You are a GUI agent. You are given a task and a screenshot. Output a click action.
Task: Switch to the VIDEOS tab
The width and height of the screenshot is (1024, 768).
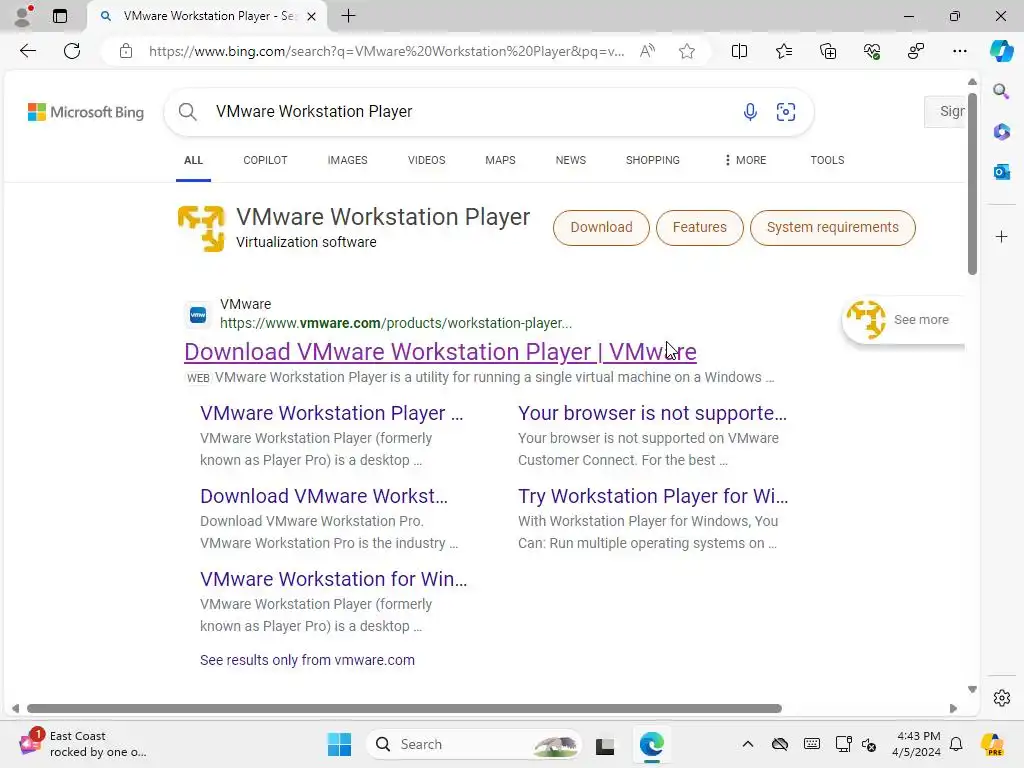tap(426, 160)
